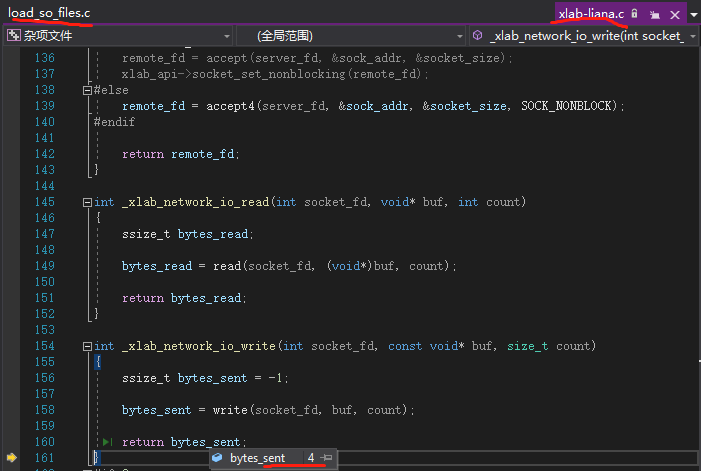Open the _xlab_network_io_write function dropdown
Screen dimensions: 701x471
(584, 36)
